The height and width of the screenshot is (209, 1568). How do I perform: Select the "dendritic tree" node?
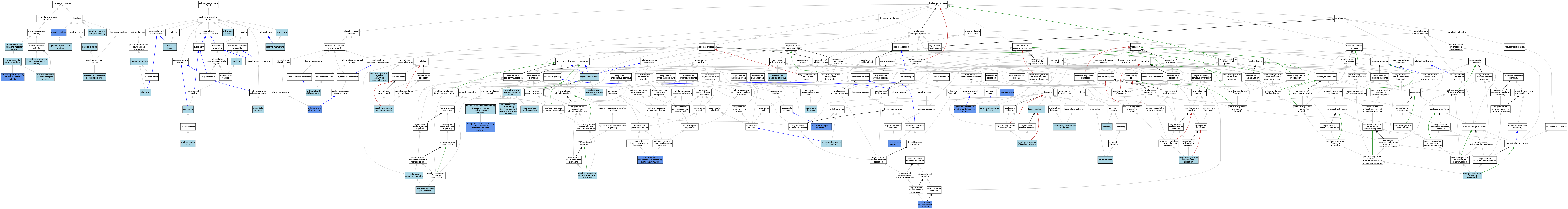click(x=151, y=77)
